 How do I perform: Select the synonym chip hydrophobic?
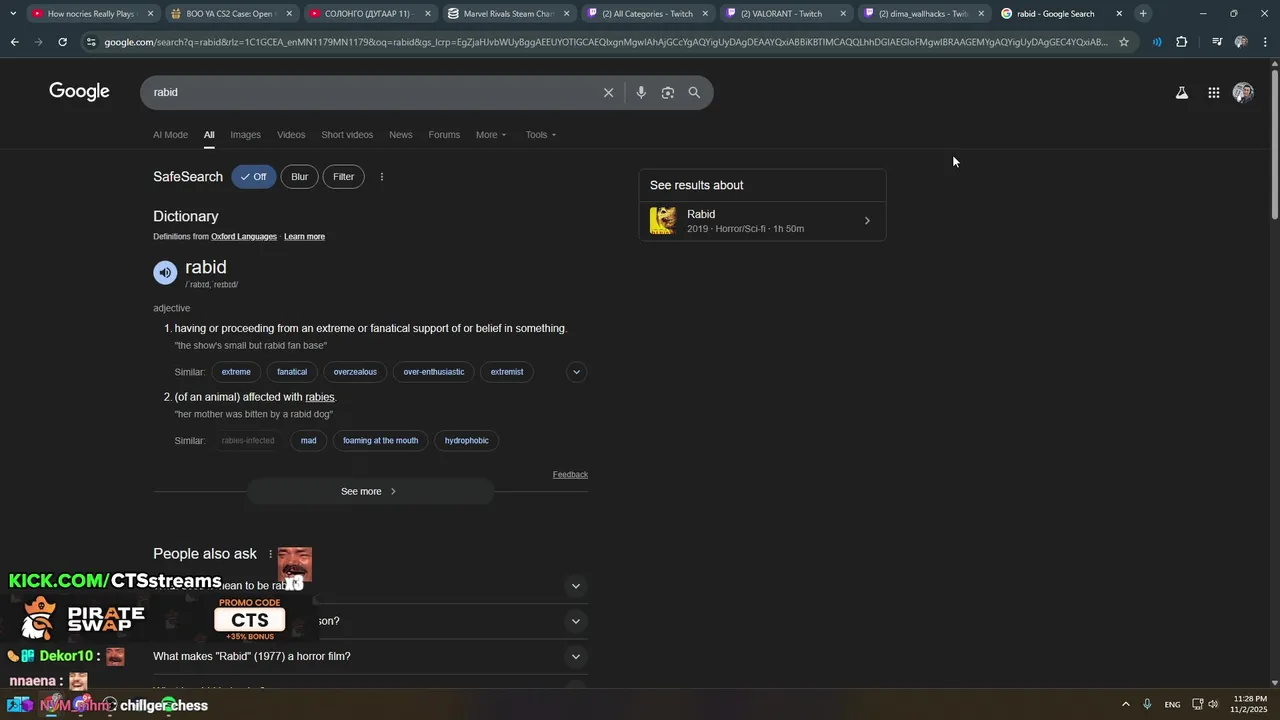[467, 440]
